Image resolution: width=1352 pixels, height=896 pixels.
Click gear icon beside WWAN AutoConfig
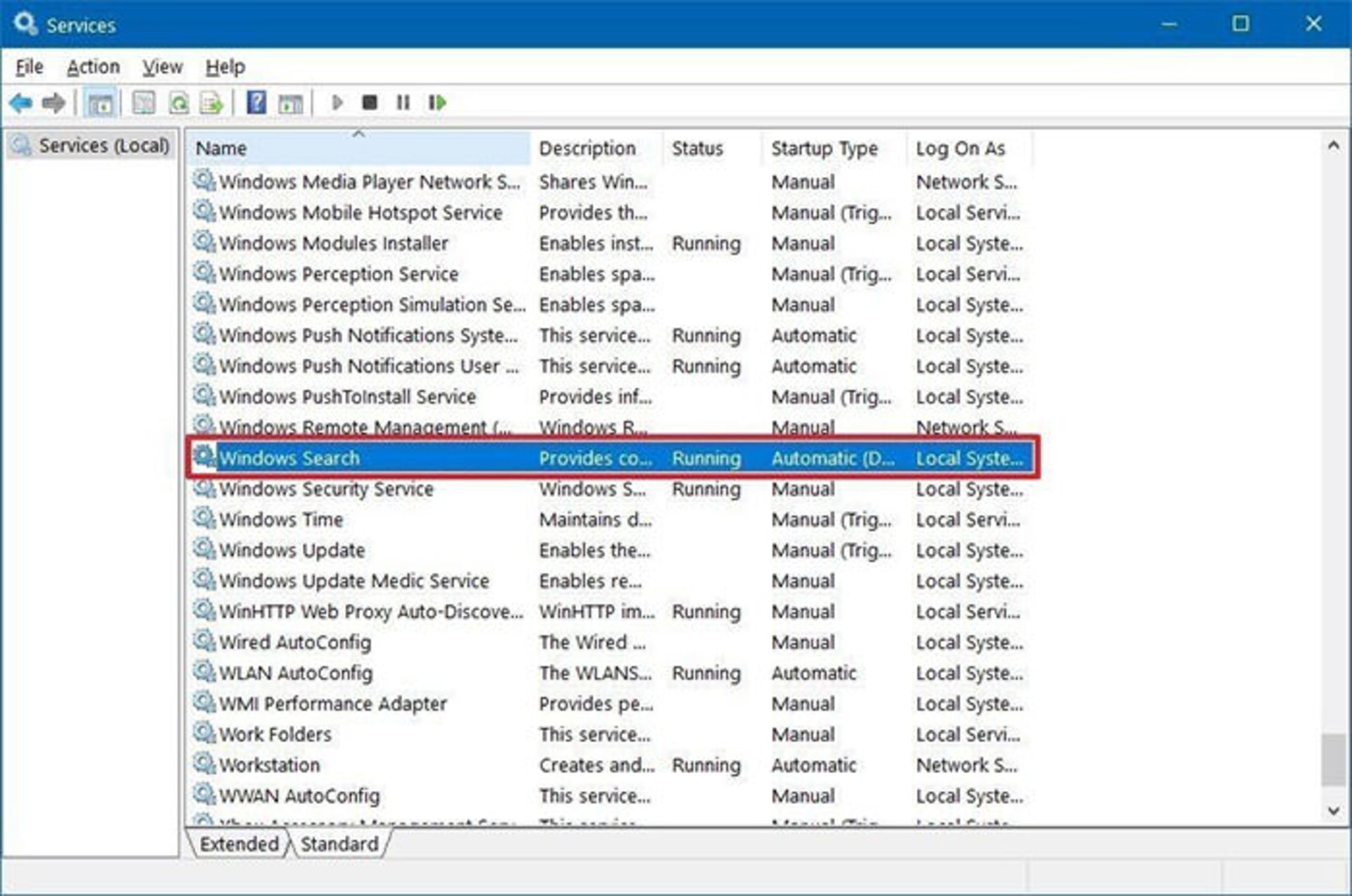(x=204, y=795)
